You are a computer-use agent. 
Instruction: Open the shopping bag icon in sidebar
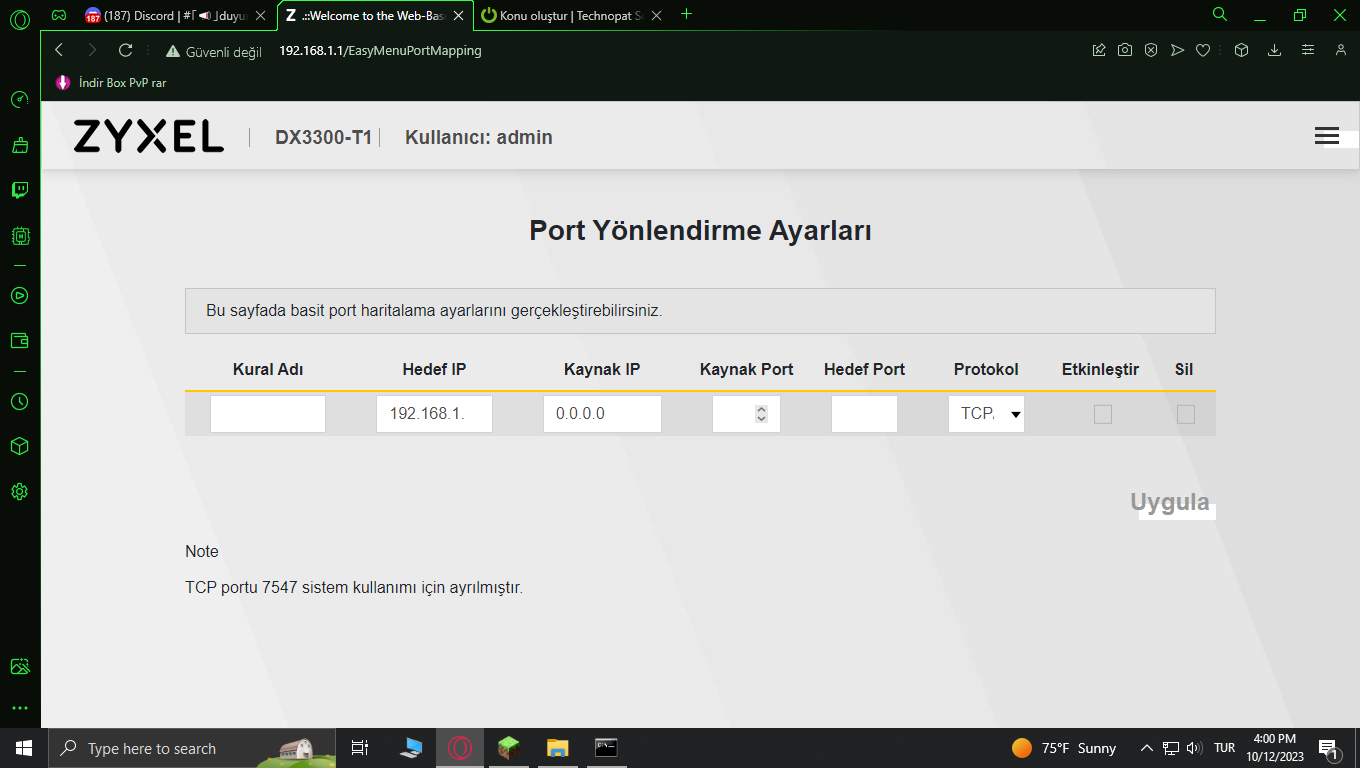19,145
